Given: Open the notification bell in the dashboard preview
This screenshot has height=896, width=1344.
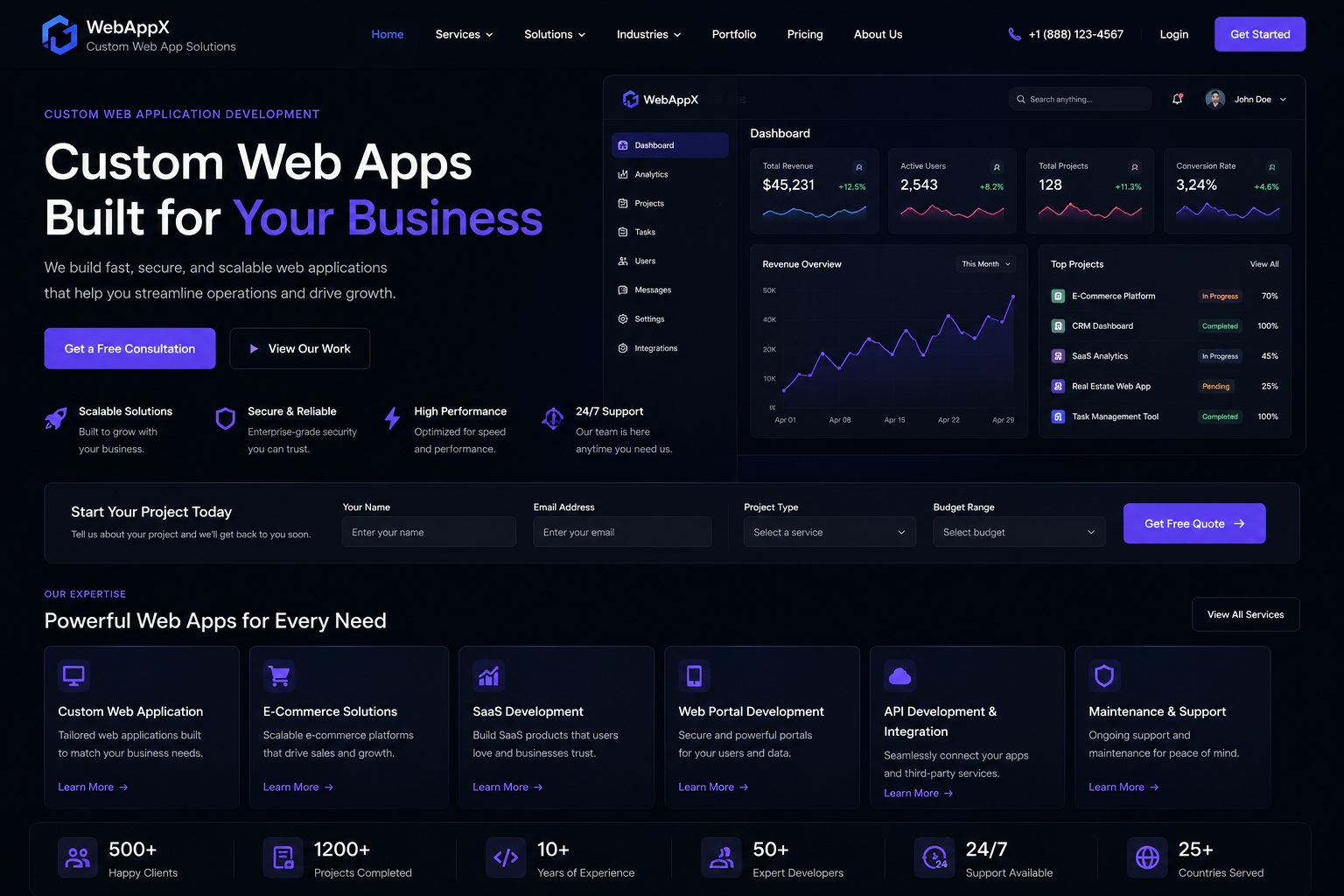Looking at the screenshot, I should coord(1178,99).
